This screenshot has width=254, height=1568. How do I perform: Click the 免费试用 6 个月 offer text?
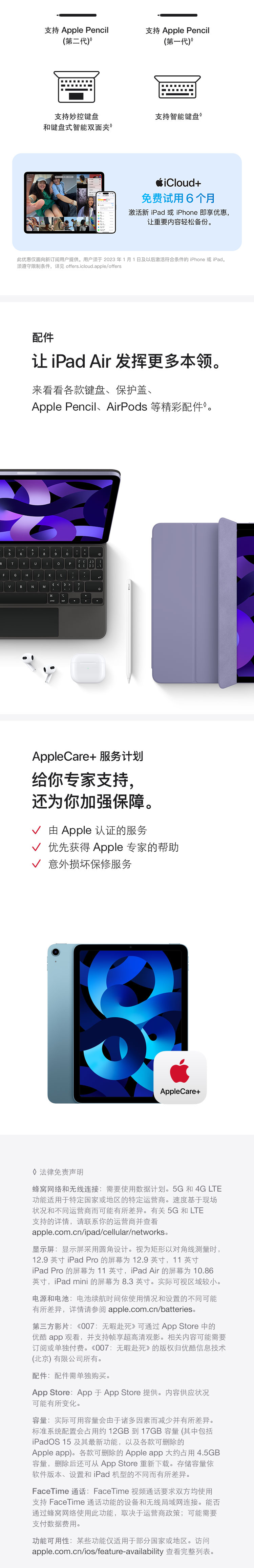178,199
